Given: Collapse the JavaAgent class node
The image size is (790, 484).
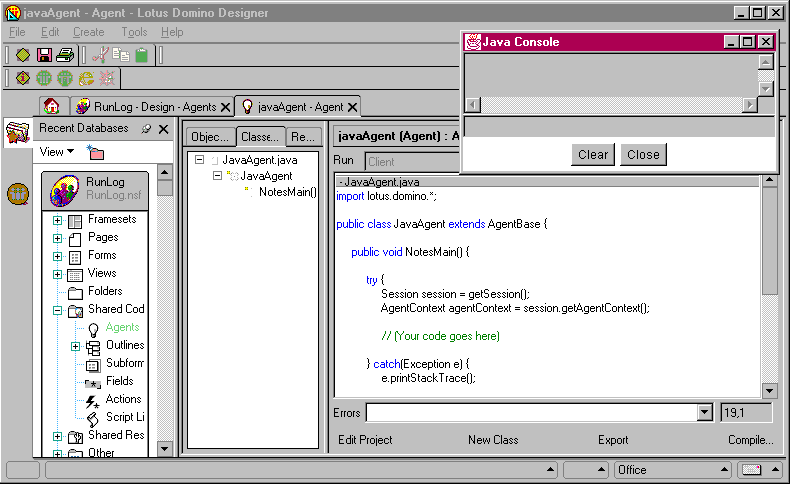Looking at the screenshot, I should [217, 176].
